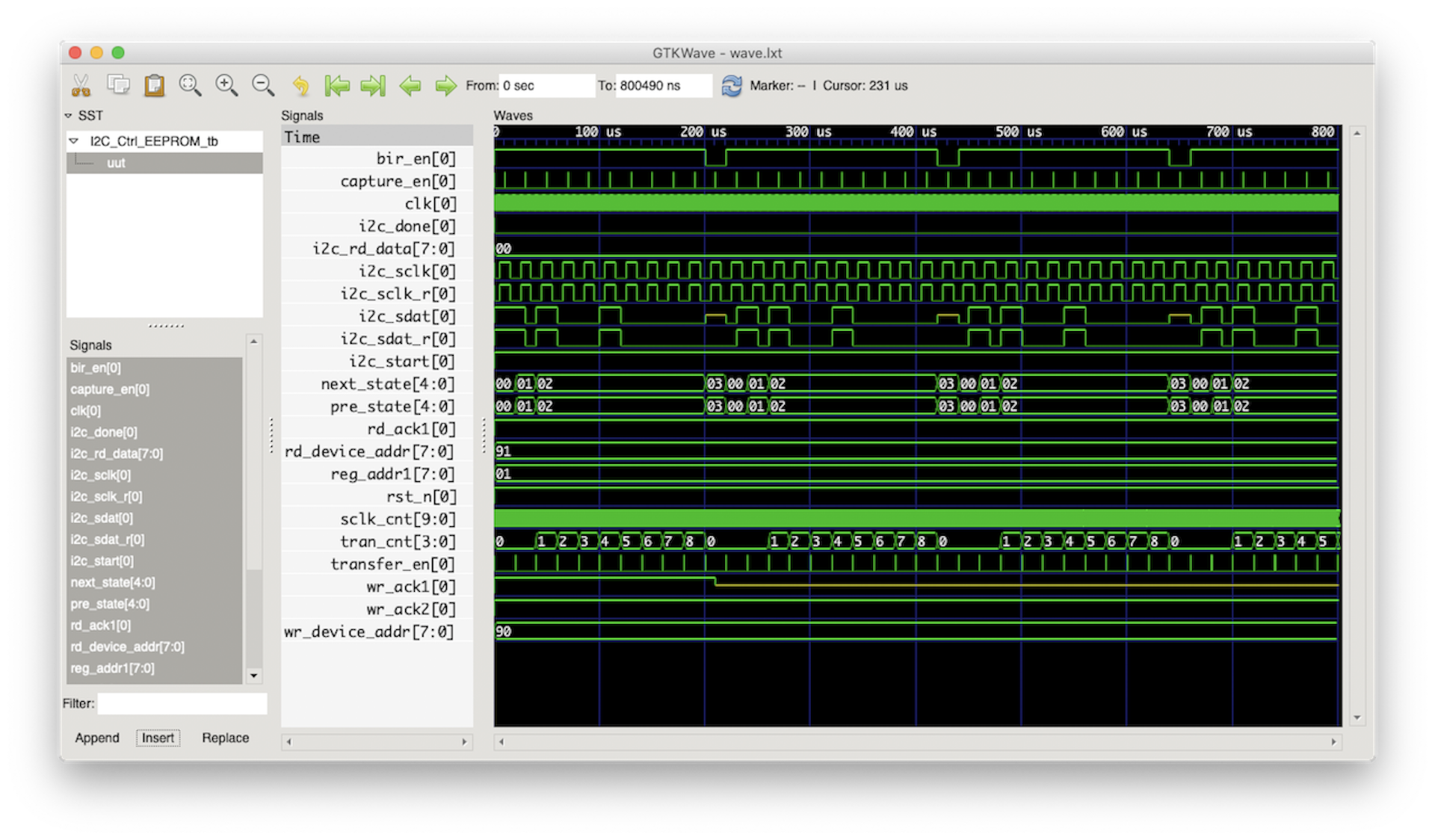Click the waves horizontal scrollbar right arrow

(1334, 742)
